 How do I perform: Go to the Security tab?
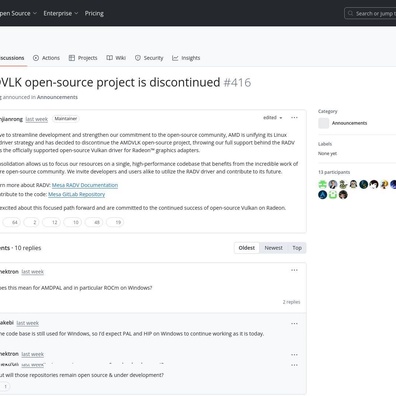[149, 58]
